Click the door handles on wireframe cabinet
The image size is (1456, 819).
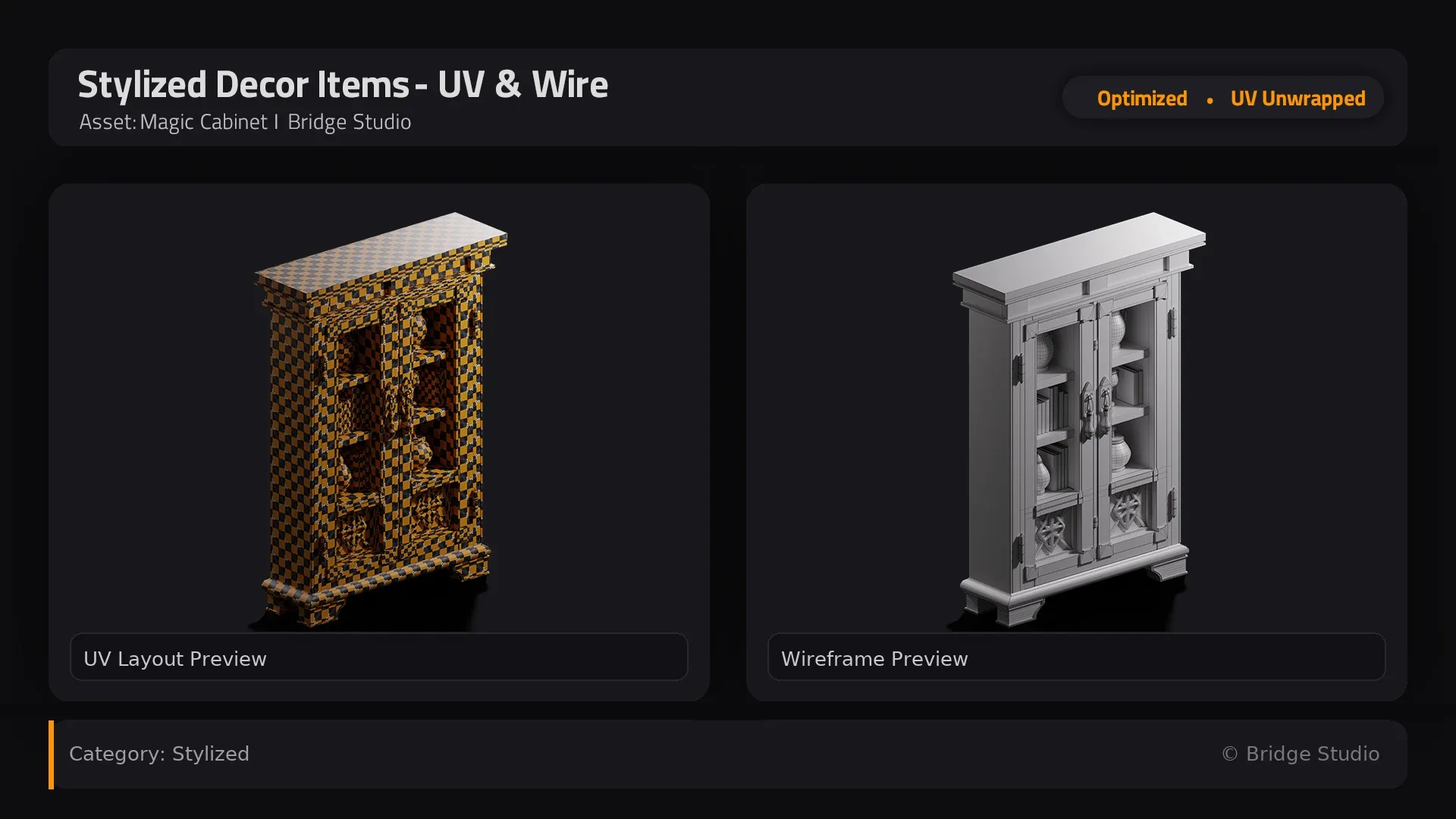click(x=1096, y=409)
